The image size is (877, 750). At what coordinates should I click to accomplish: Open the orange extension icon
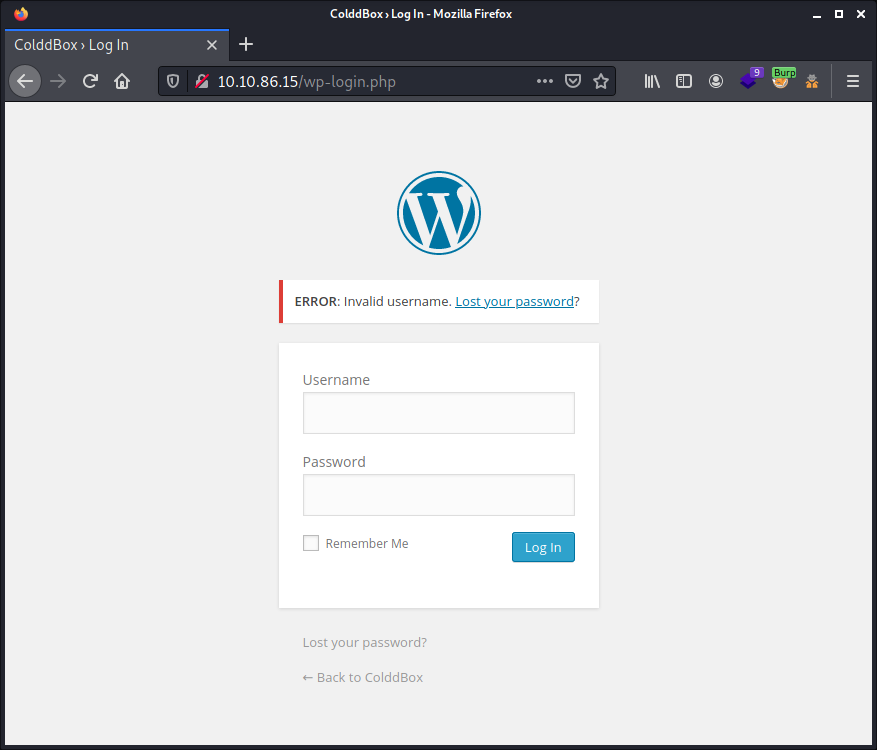click(x=812, y=82)
